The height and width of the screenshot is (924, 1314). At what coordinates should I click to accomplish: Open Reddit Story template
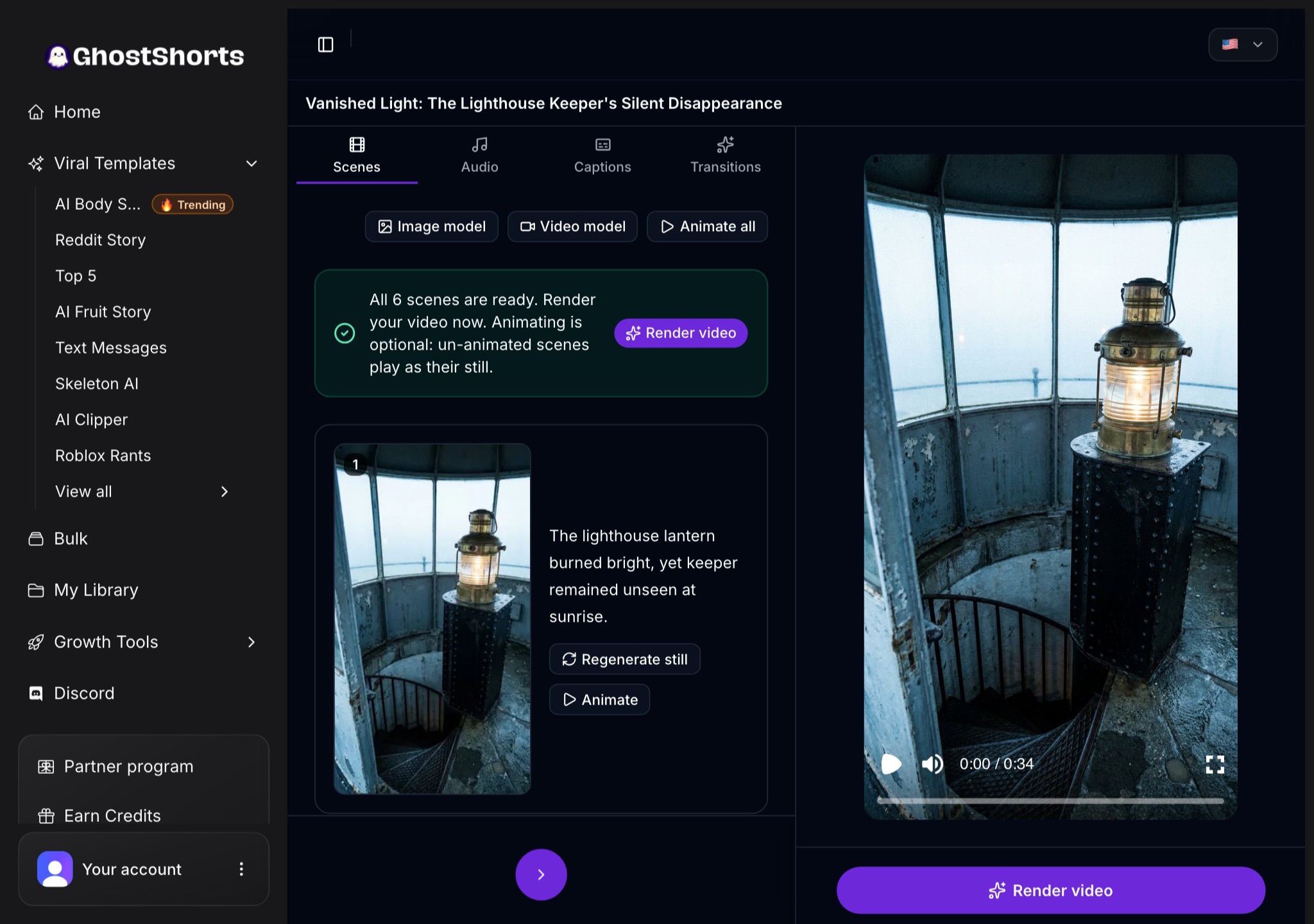pos(100,240)
